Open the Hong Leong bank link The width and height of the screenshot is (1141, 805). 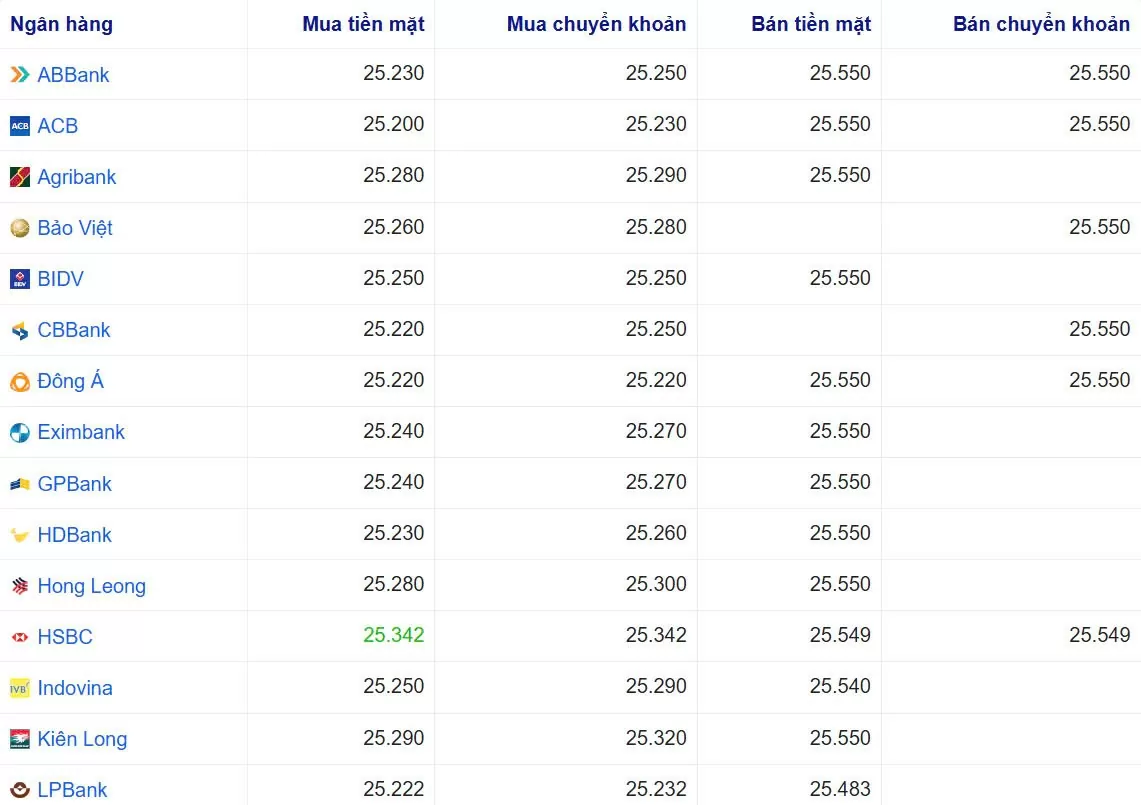click(92, 586)
